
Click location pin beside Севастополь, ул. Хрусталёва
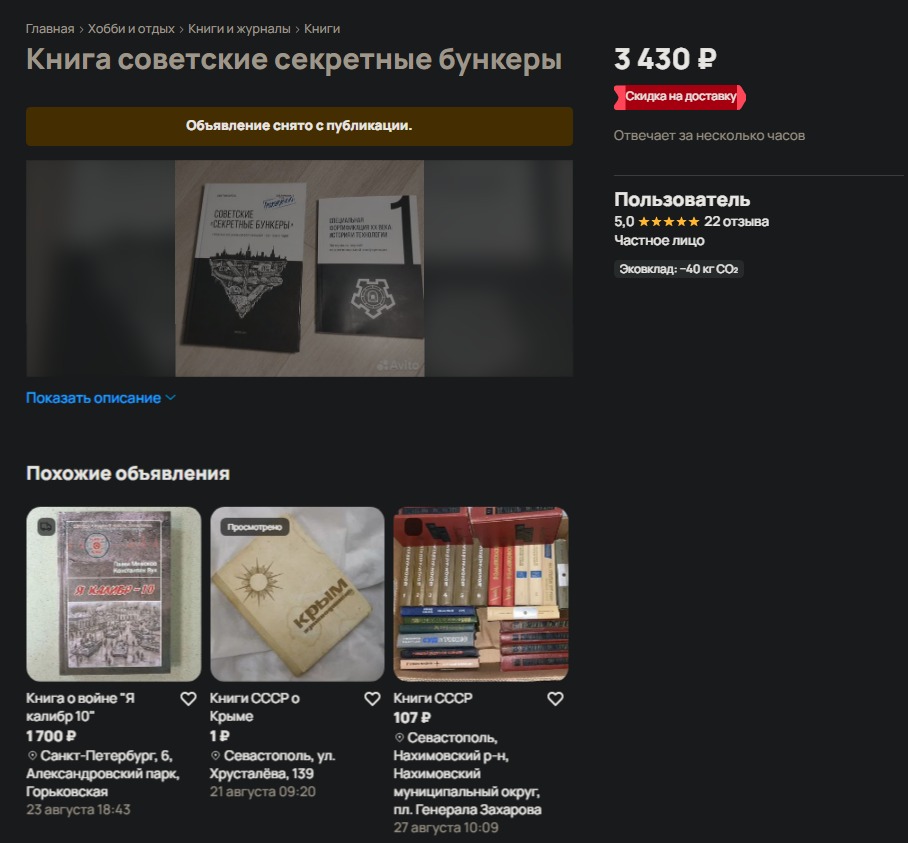[215, 756]
